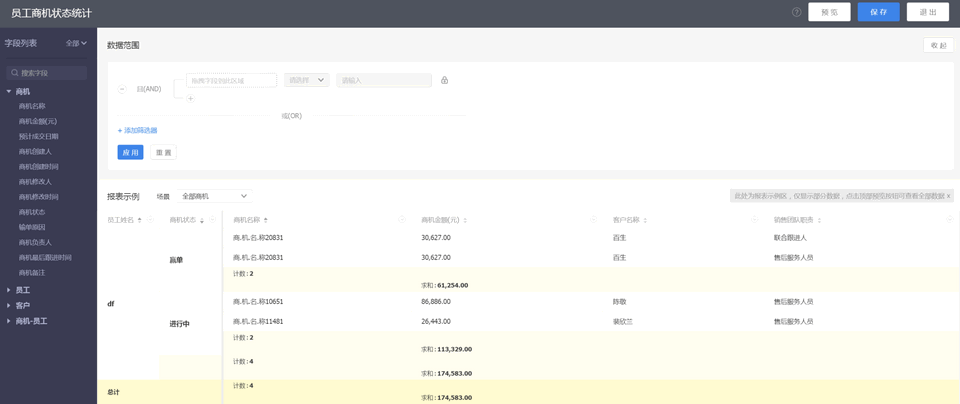This screenshot has height=404, width=960.
Task: Select the 商机状态 field in the sidebar
Action: tap(32, 212)
